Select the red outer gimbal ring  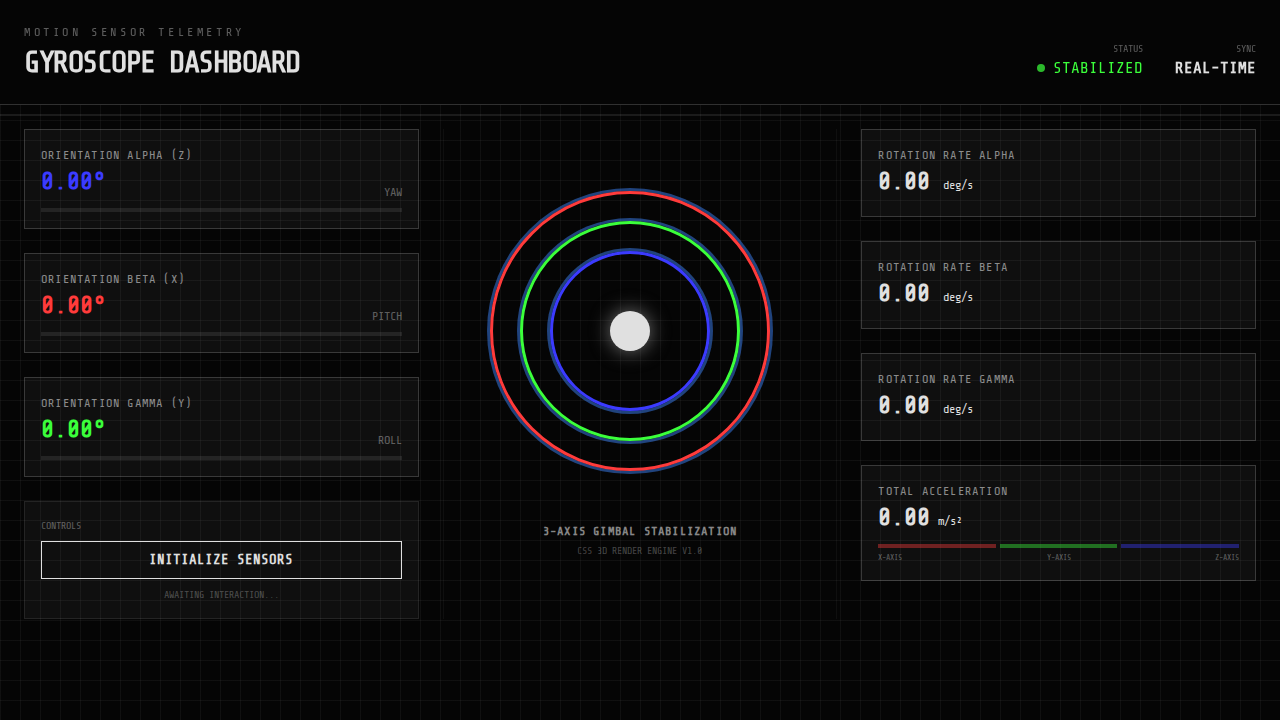tap(629, 194)
